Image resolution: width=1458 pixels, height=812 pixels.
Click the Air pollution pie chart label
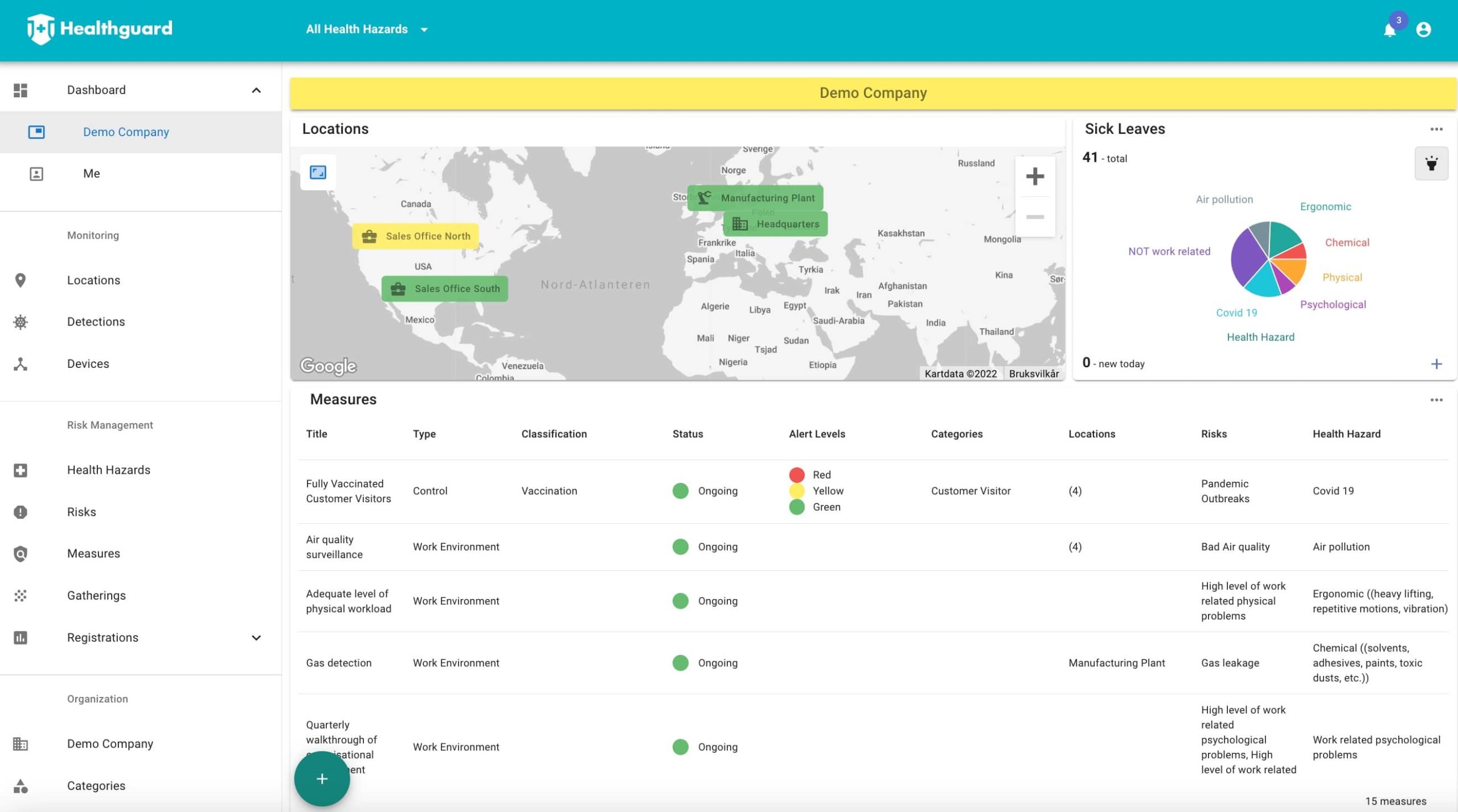point(1224,199)
